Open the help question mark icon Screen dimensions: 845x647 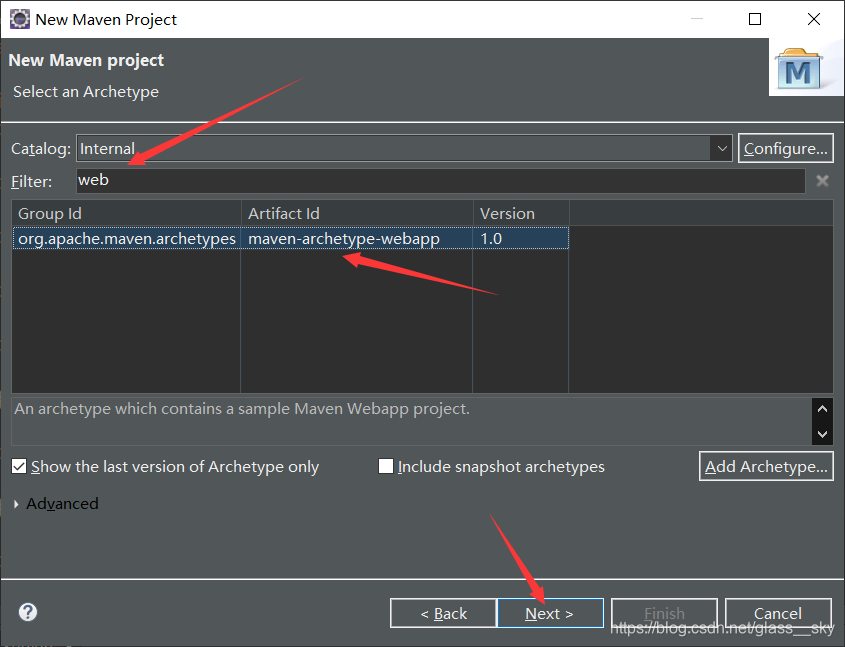tap(28, 612)
